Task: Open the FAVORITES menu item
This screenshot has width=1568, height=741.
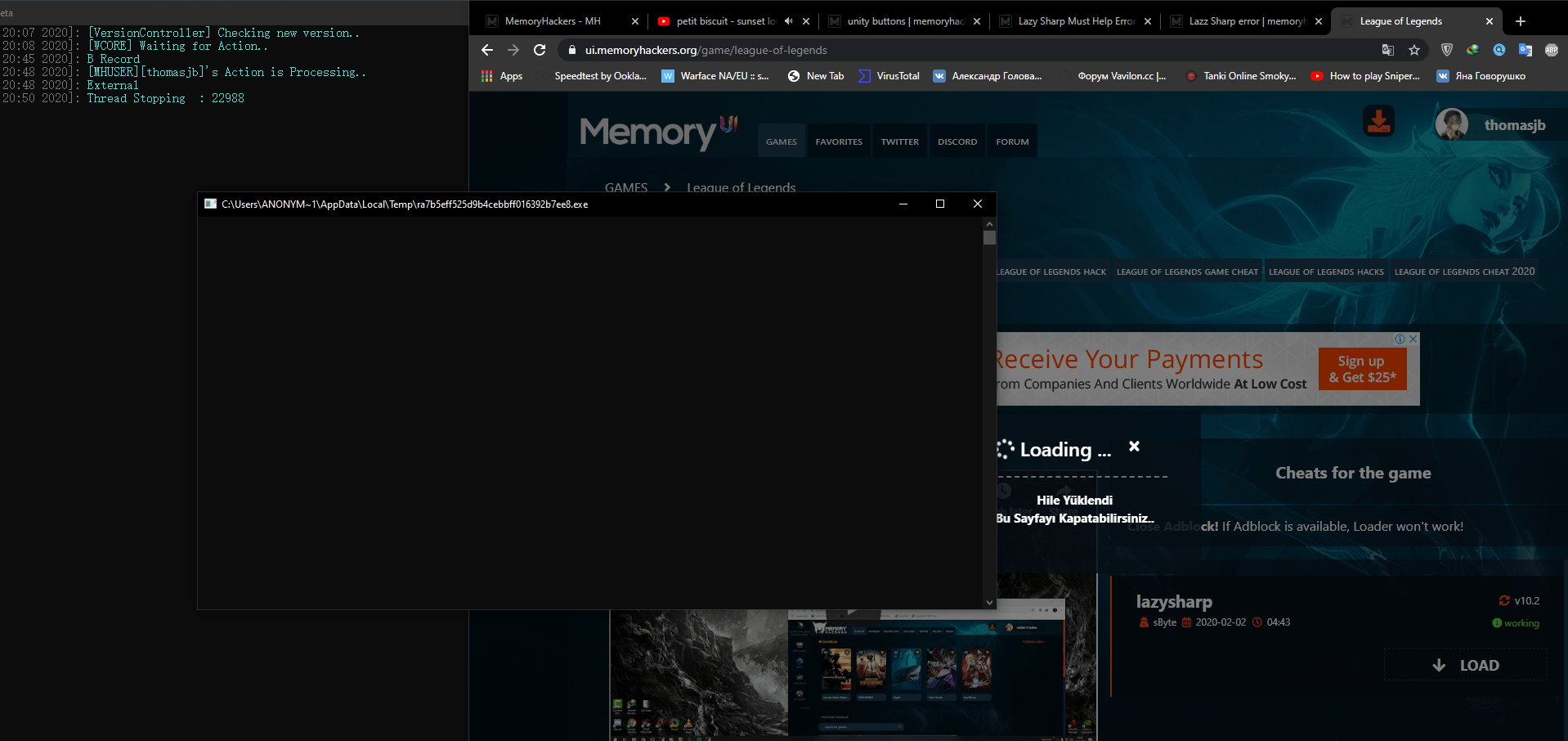Action: point(839,141)
